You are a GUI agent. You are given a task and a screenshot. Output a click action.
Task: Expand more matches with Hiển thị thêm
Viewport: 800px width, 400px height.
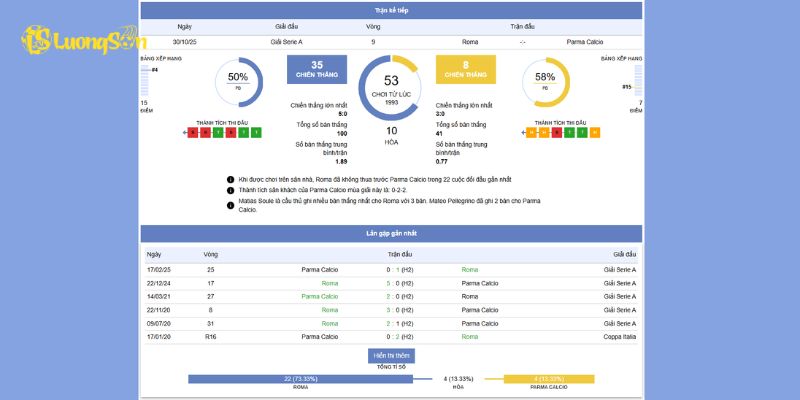[x=391, y=355]
